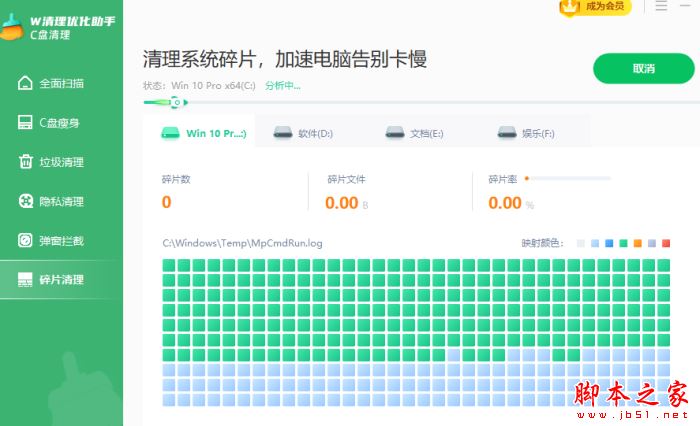Screen dimensions: 700x426
Task: Click the light blue 映射颜色 swatch
Action: tap(595, 243)
